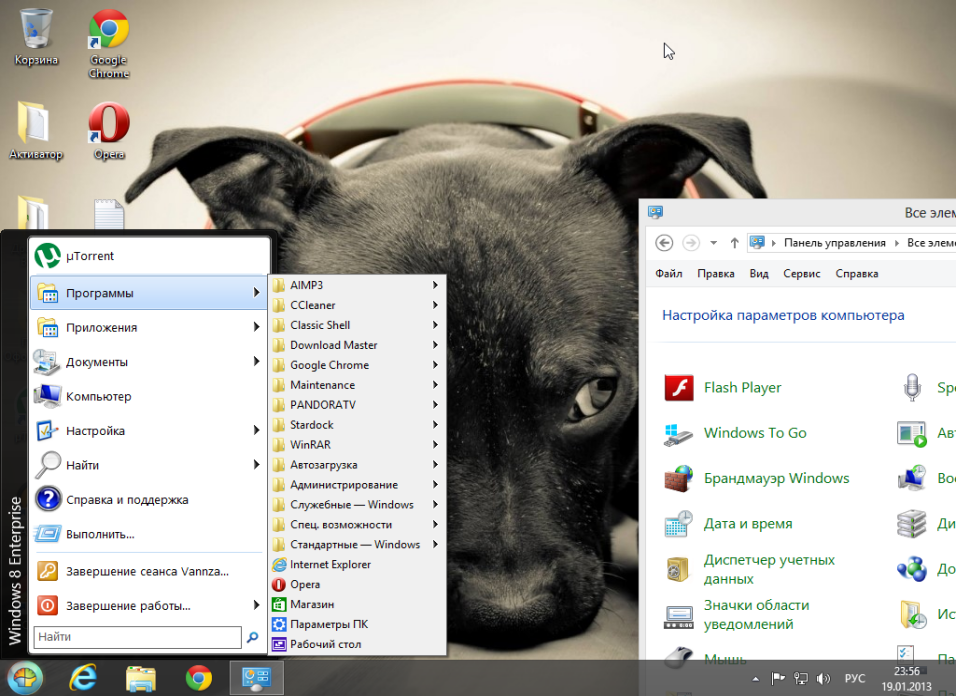Viewport: 956px width, 696px height.
Task: Open Параметры ПК from Programs list
Action: pyautogui.click(x=357, y=624)
